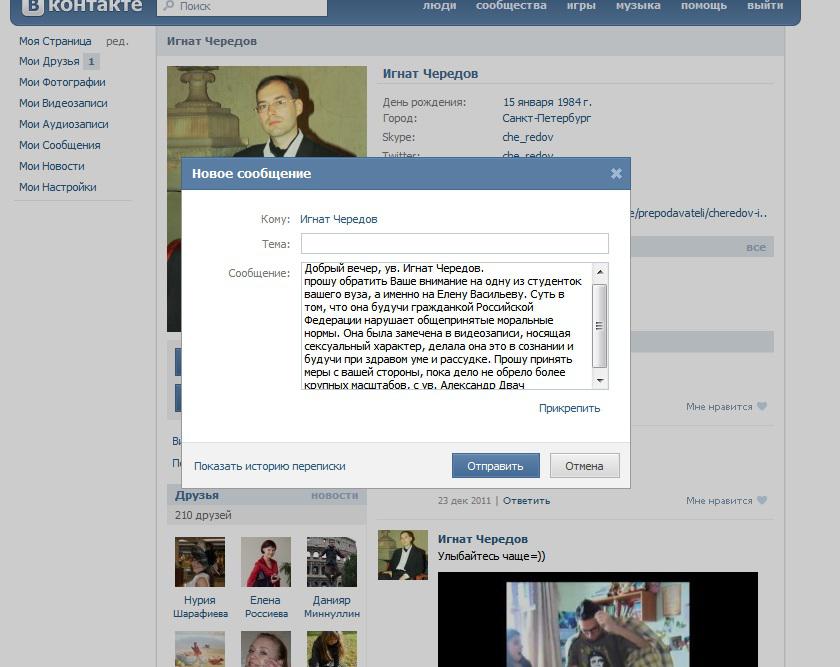Click the name Данияр Миннуллин

[332, 606]
